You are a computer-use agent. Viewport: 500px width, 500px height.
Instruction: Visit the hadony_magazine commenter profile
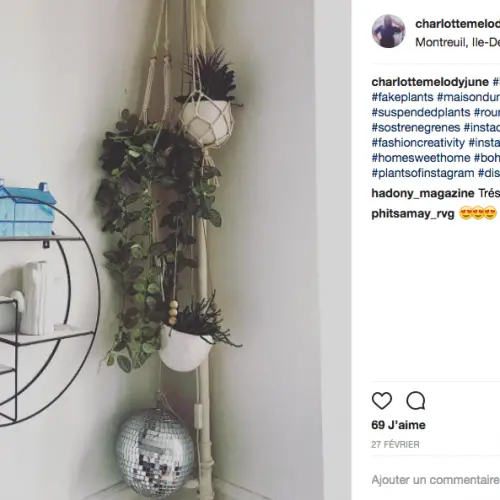(x=423, y=193)
